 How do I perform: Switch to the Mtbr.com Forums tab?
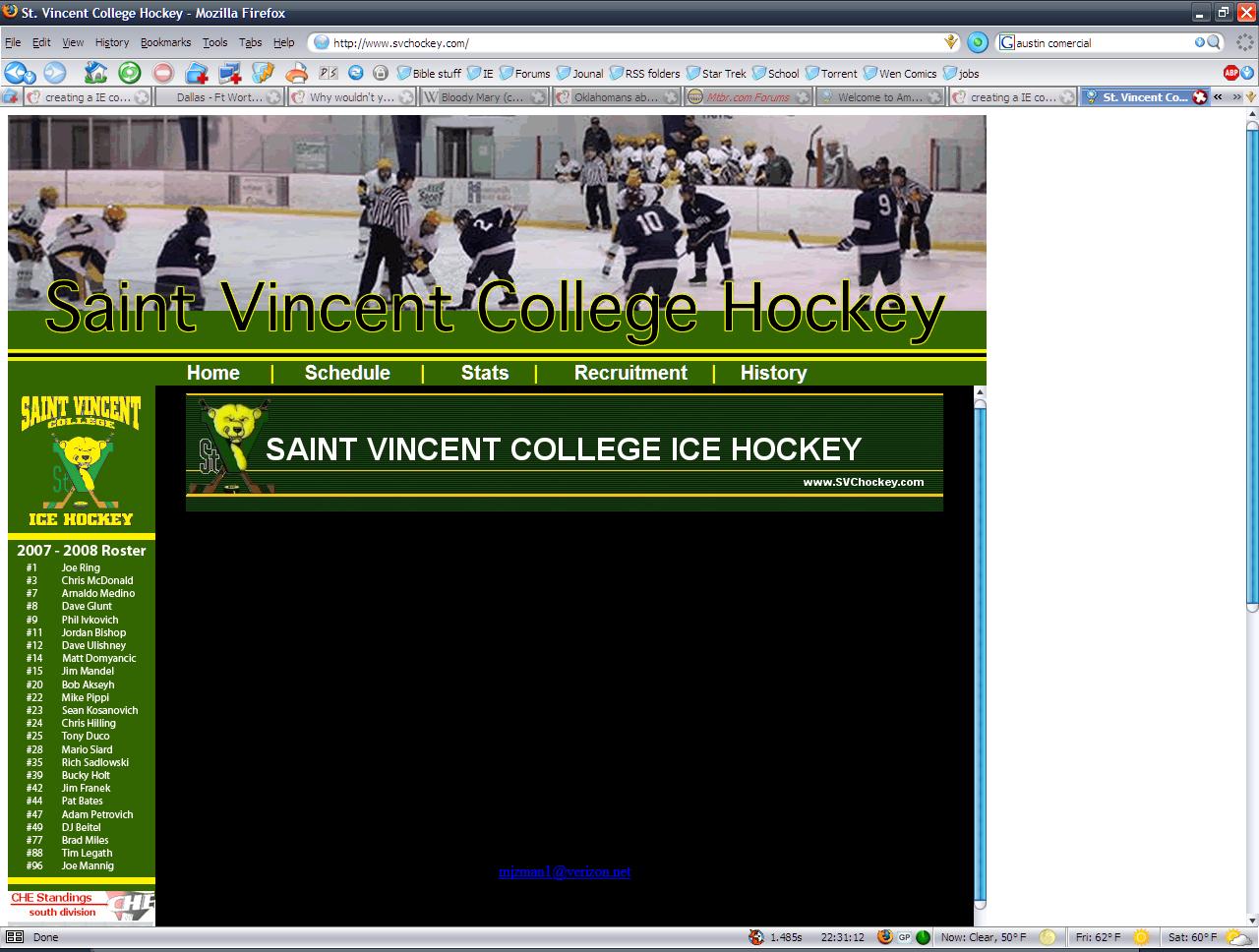click(748, 97)
